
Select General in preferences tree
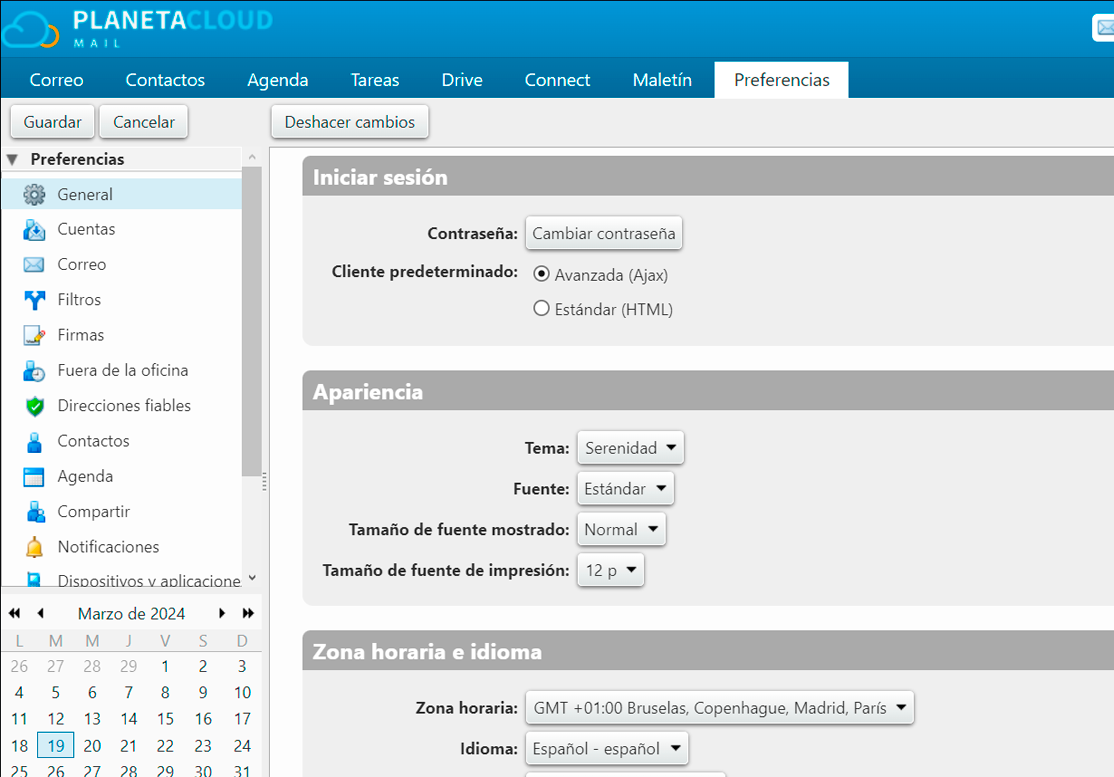point(122,195)
